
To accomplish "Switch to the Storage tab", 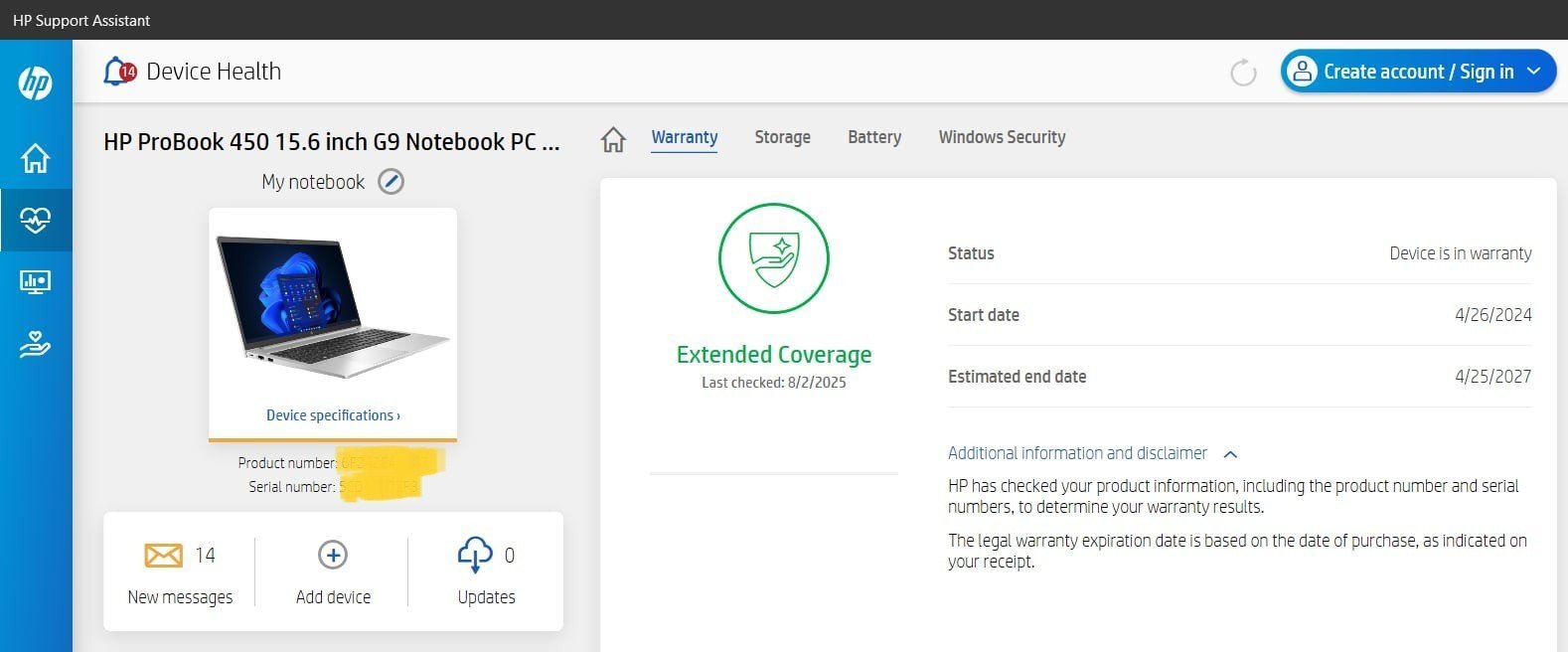I will coord(783,137).
